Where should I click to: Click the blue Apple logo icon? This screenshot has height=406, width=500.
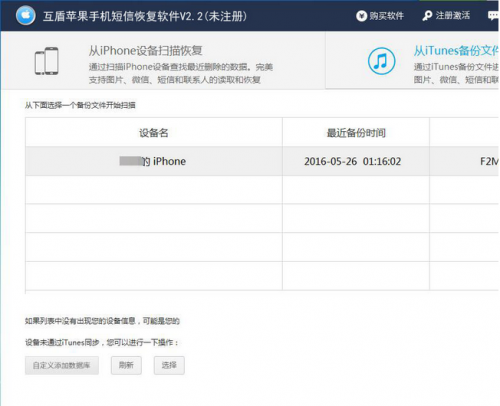(26, 16)
